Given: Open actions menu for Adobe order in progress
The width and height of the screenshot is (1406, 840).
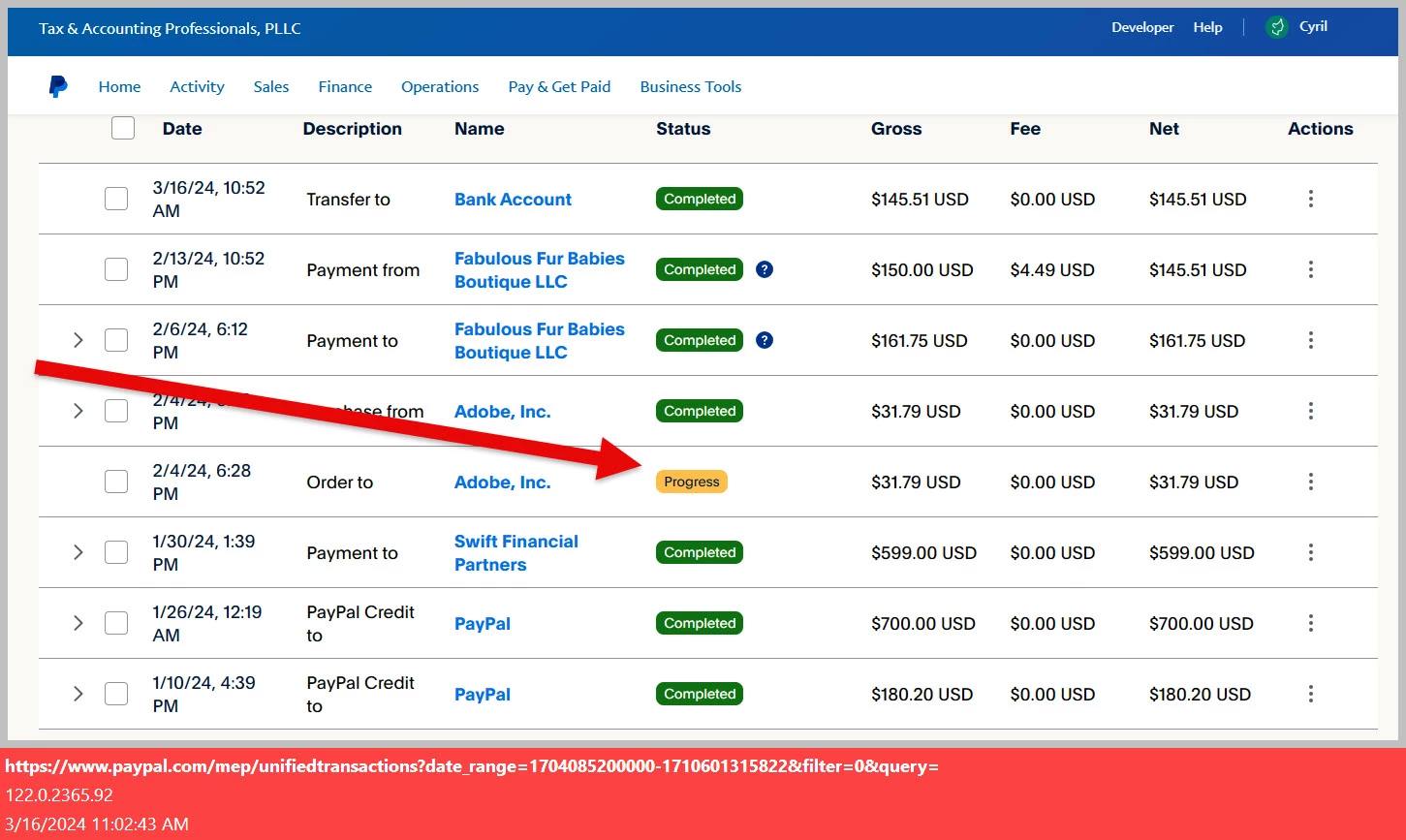Looking at the screenshot, I should 1311,482.
